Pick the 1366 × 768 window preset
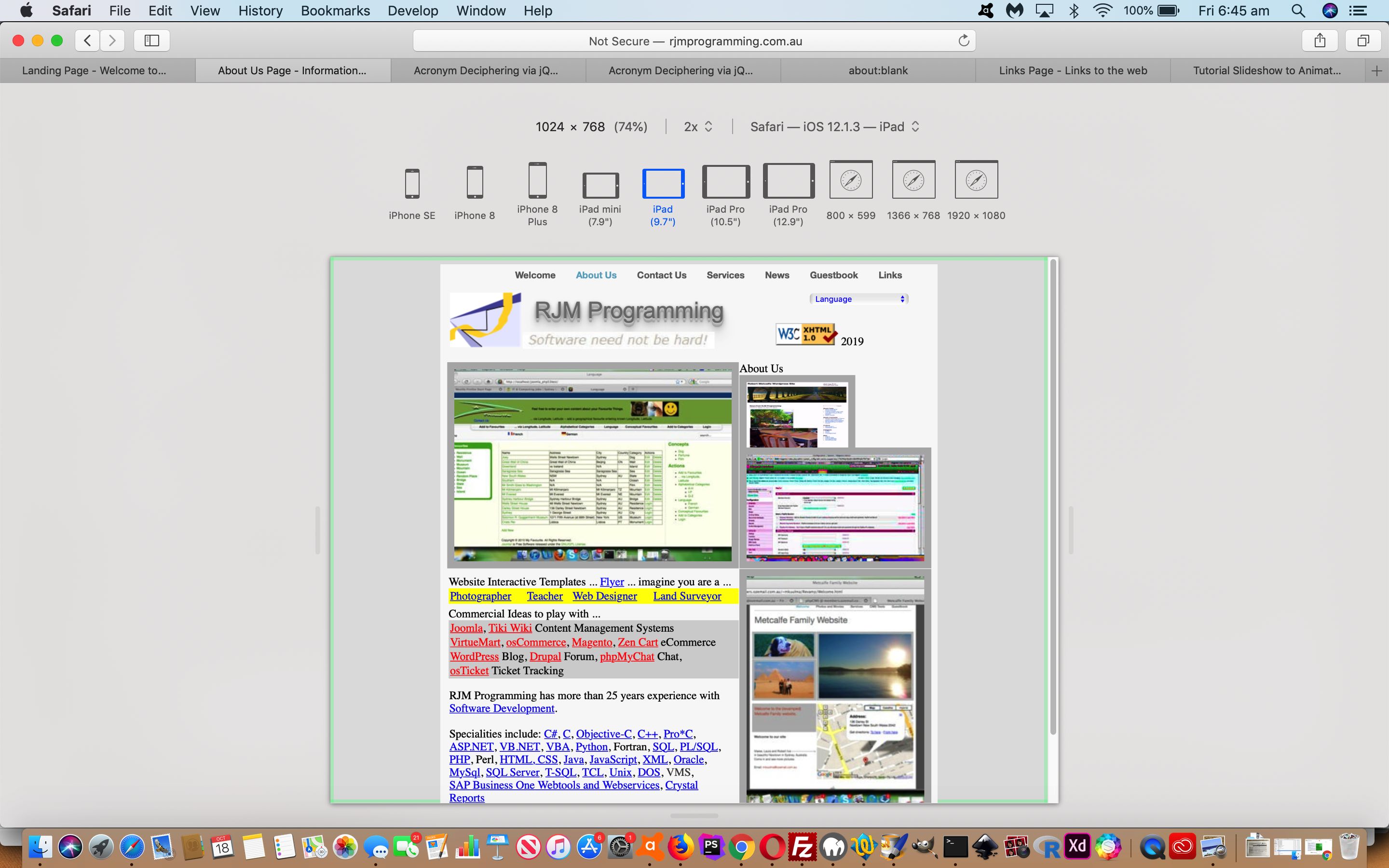 (x=913, y=190)
